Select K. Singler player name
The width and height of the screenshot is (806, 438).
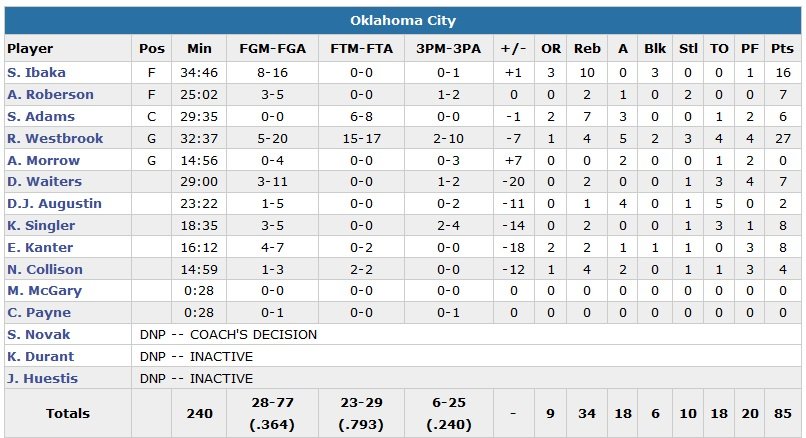[40, 226]
